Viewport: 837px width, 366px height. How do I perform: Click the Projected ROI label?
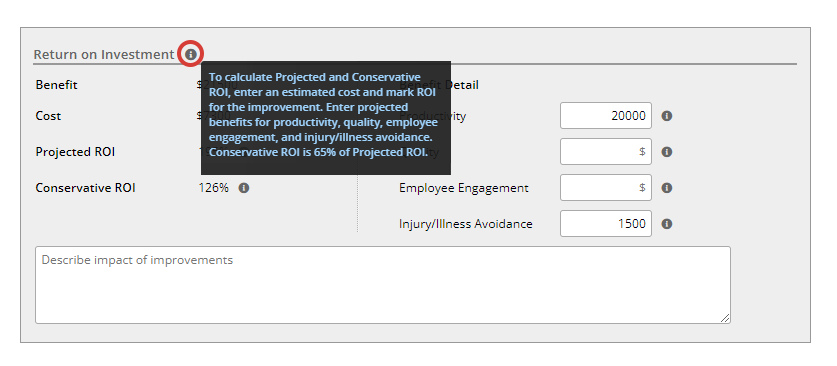(75, 152)
